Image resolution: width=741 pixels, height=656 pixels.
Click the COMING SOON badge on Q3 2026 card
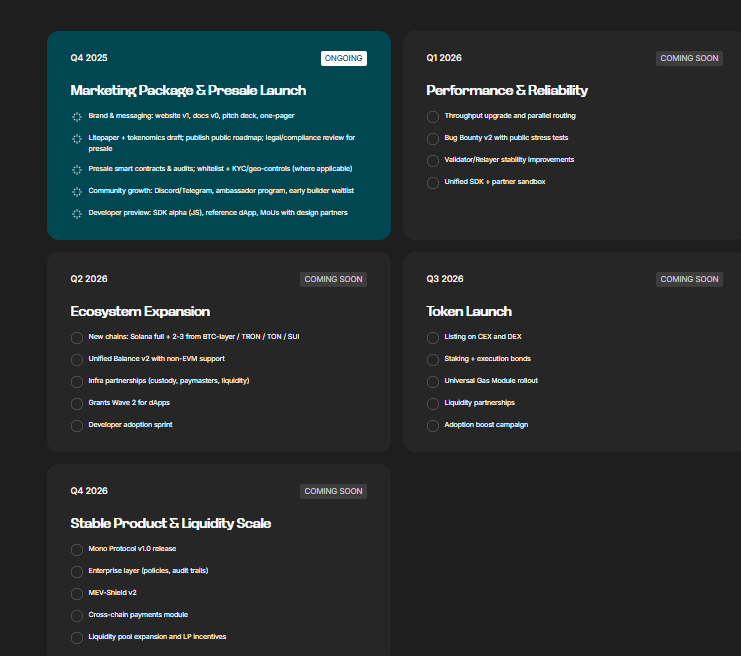689,279
